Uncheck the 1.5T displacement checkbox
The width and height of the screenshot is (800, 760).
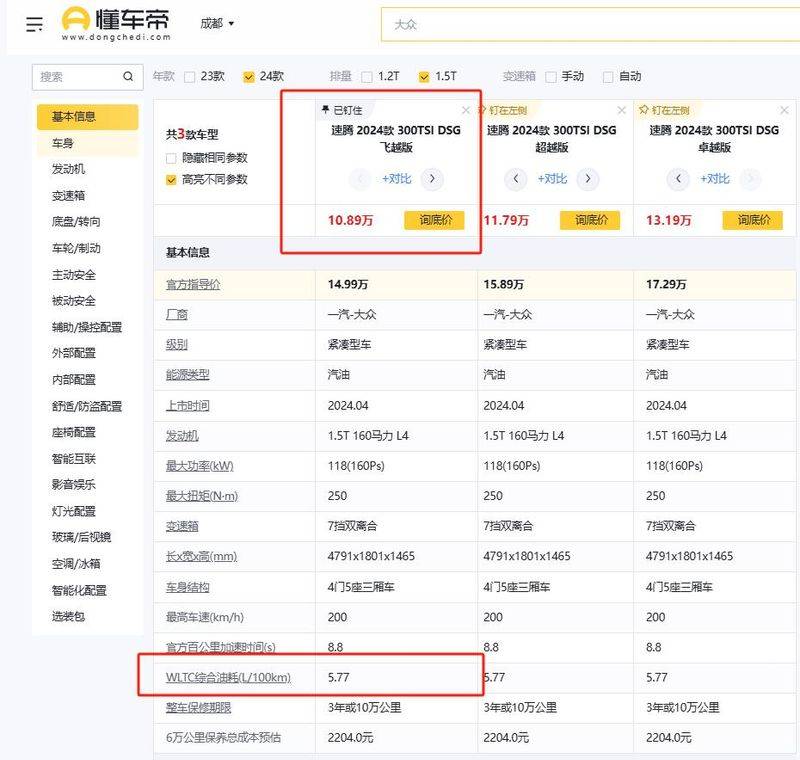(424, 77)
